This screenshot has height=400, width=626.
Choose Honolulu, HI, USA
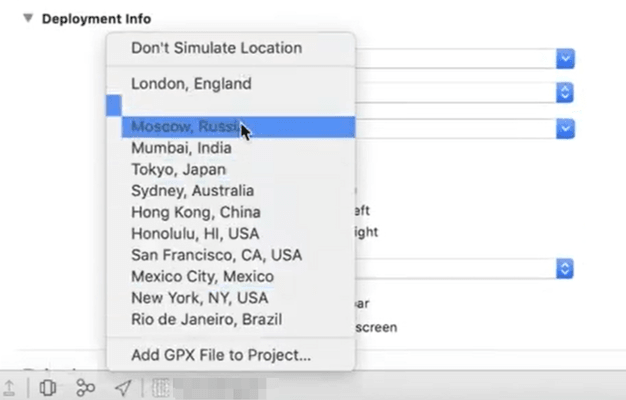[x=231, y=234]
